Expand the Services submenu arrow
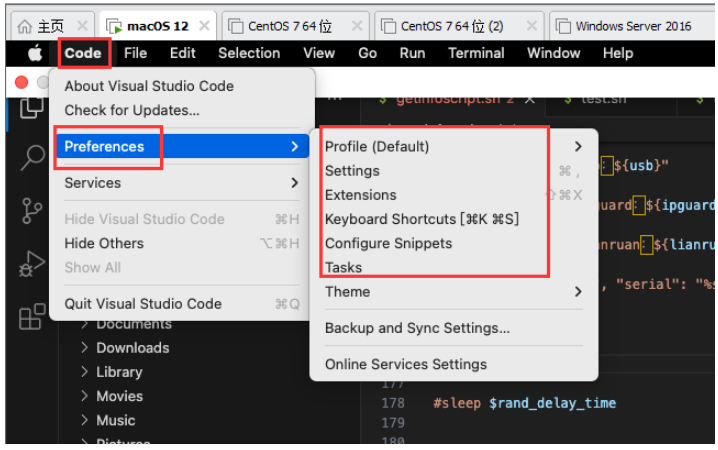This screenshot has width=718, height=450. coord(295,183)
